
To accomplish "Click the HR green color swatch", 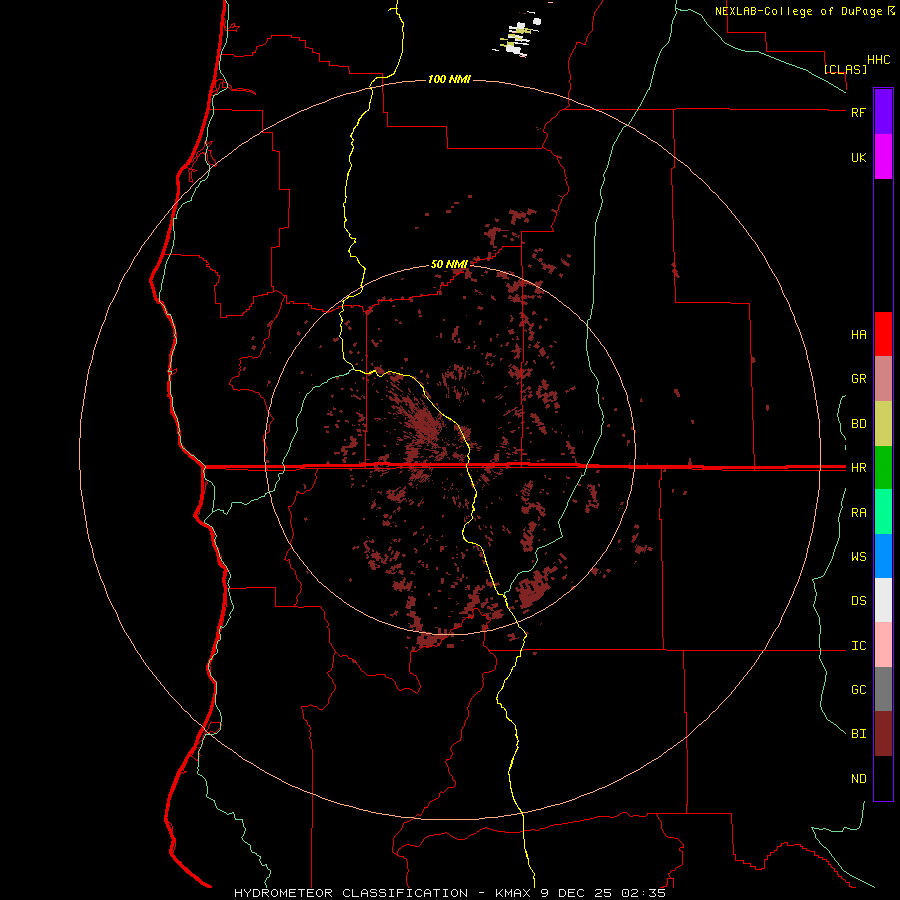I will tap(883, 468).
